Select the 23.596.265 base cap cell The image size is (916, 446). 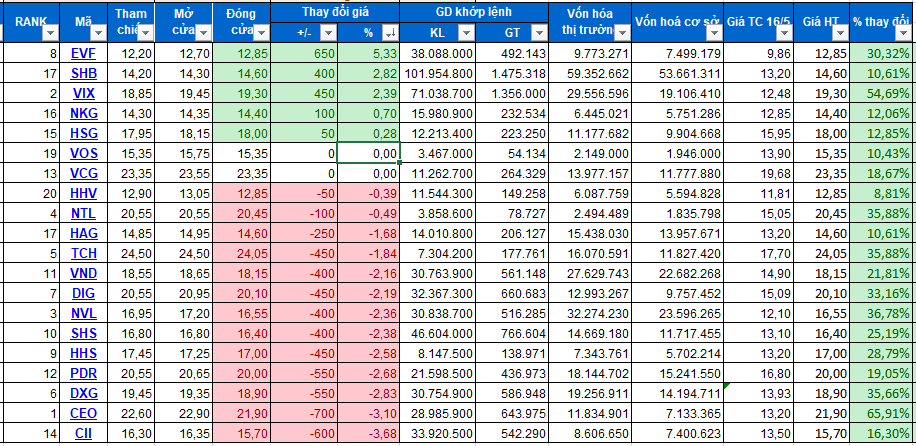coord(677,313)
